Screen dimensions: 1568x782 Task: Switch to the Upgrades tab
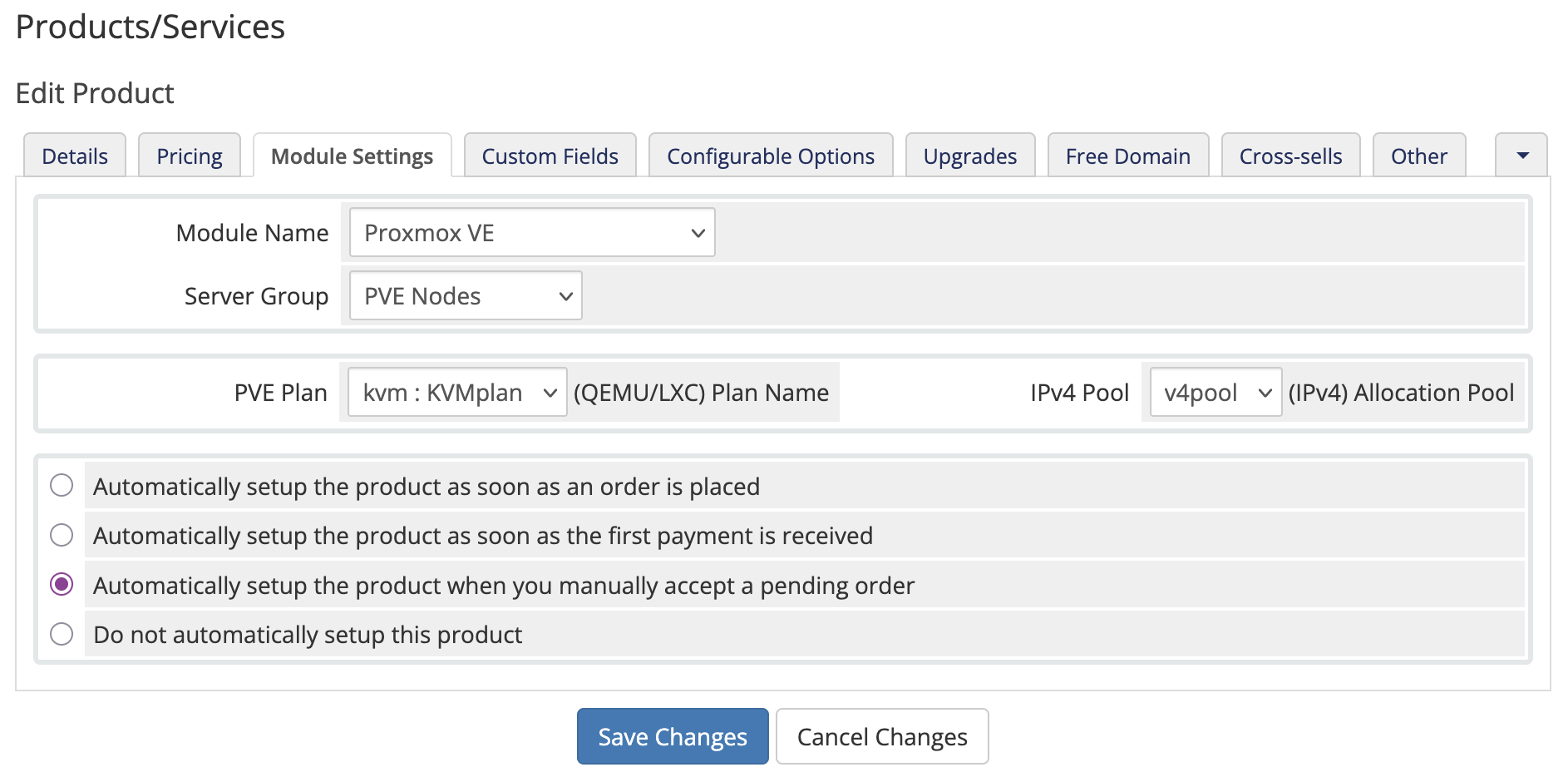(969, 156)
